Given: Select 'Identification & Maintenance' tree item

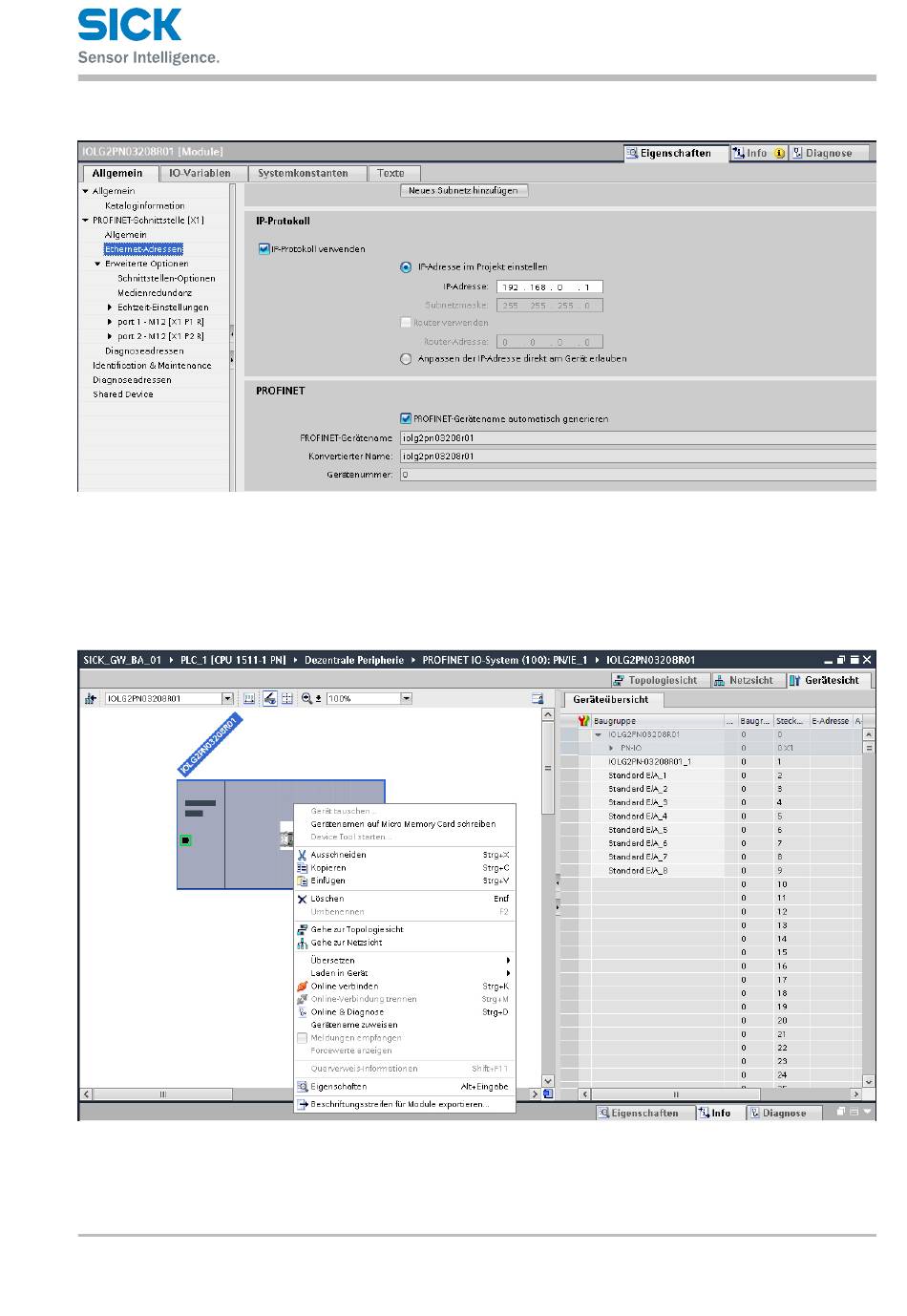Looking at the screenshot, I should tap(152, 366).
